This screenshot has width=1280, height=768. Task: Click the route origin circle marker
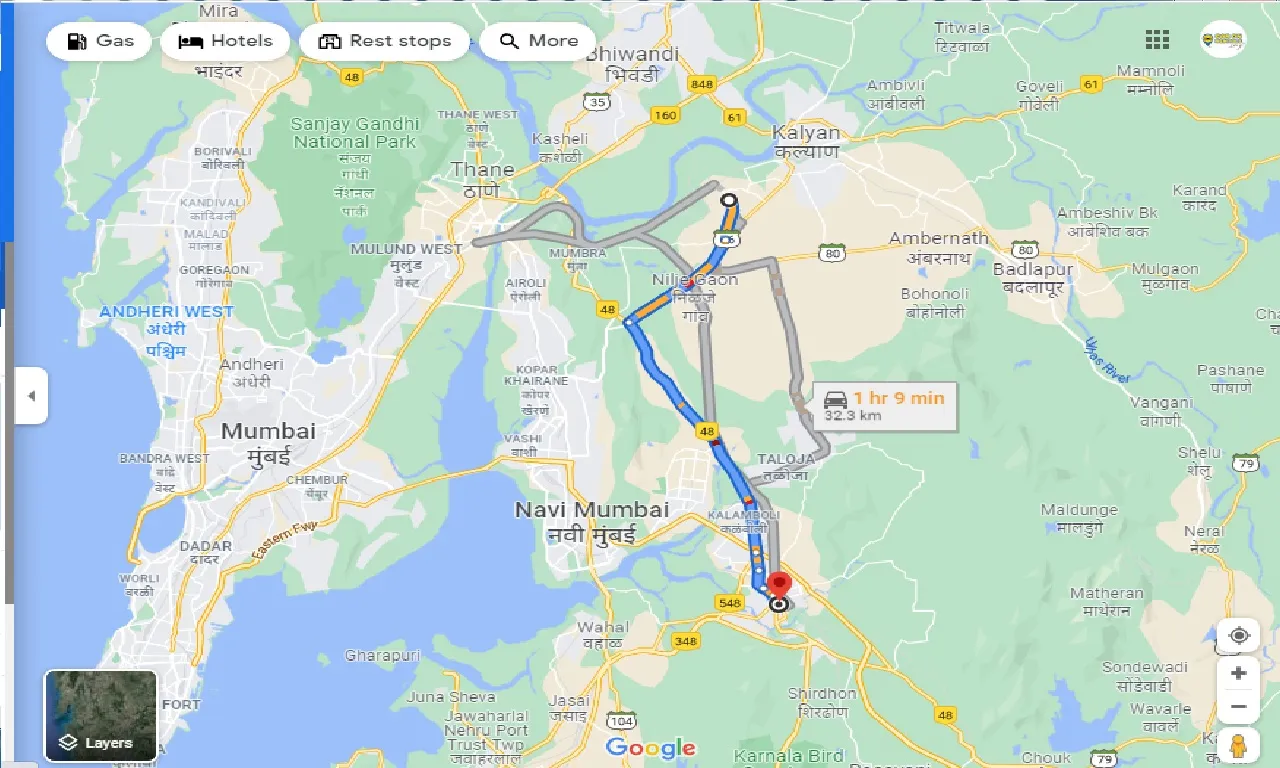tap(729, 200)
